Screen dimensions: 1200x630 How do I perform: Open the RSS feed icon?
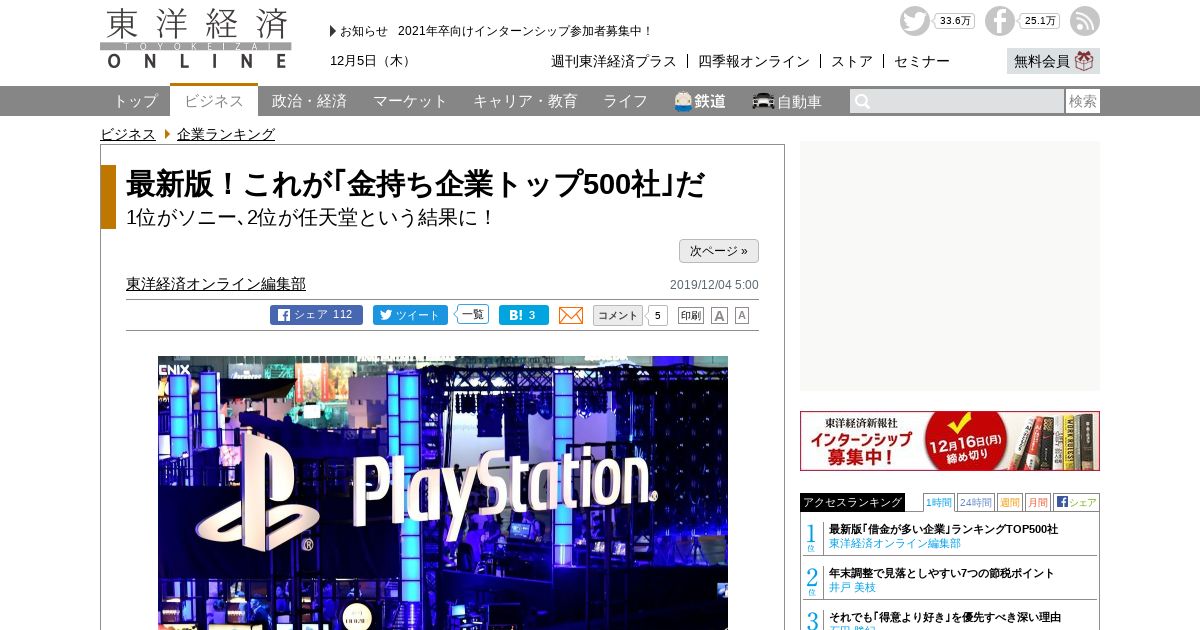[x=1085, y=21]
